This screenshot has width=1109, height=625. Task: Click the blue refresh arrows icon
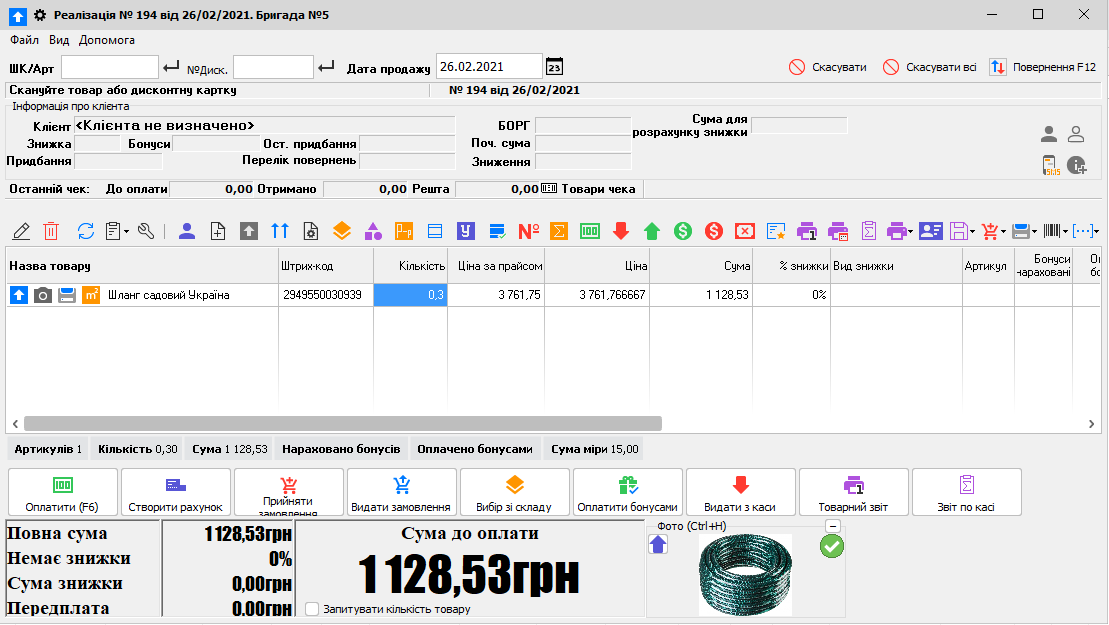click(x=86, y=231)
